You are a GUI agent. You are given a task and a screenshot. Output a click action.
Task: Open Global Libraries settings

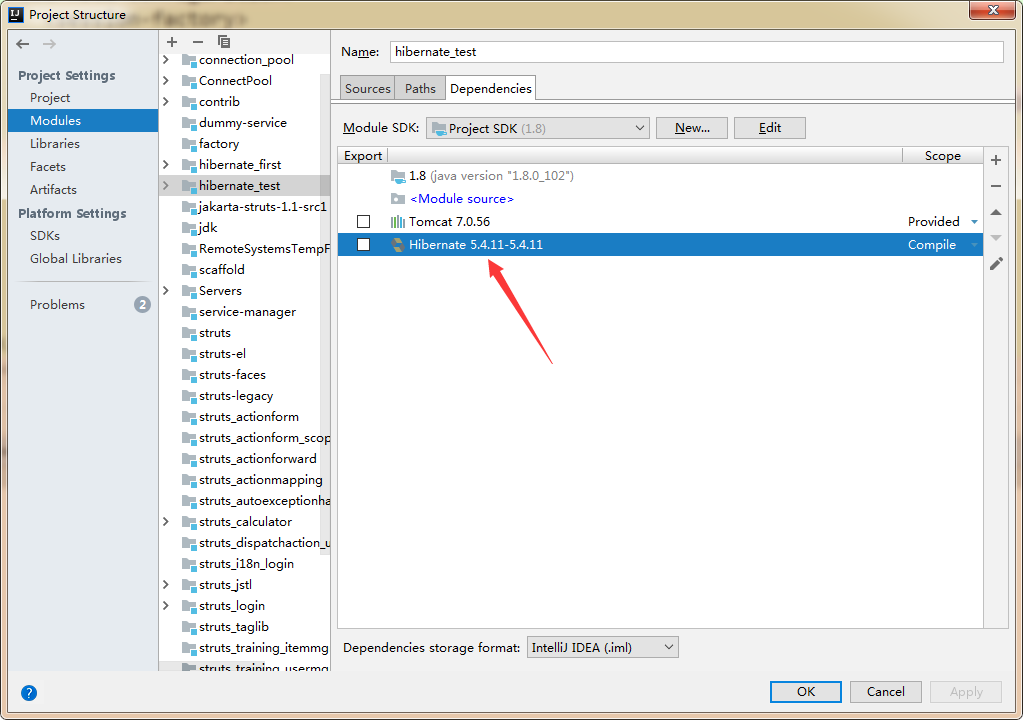tap(76, 259)
